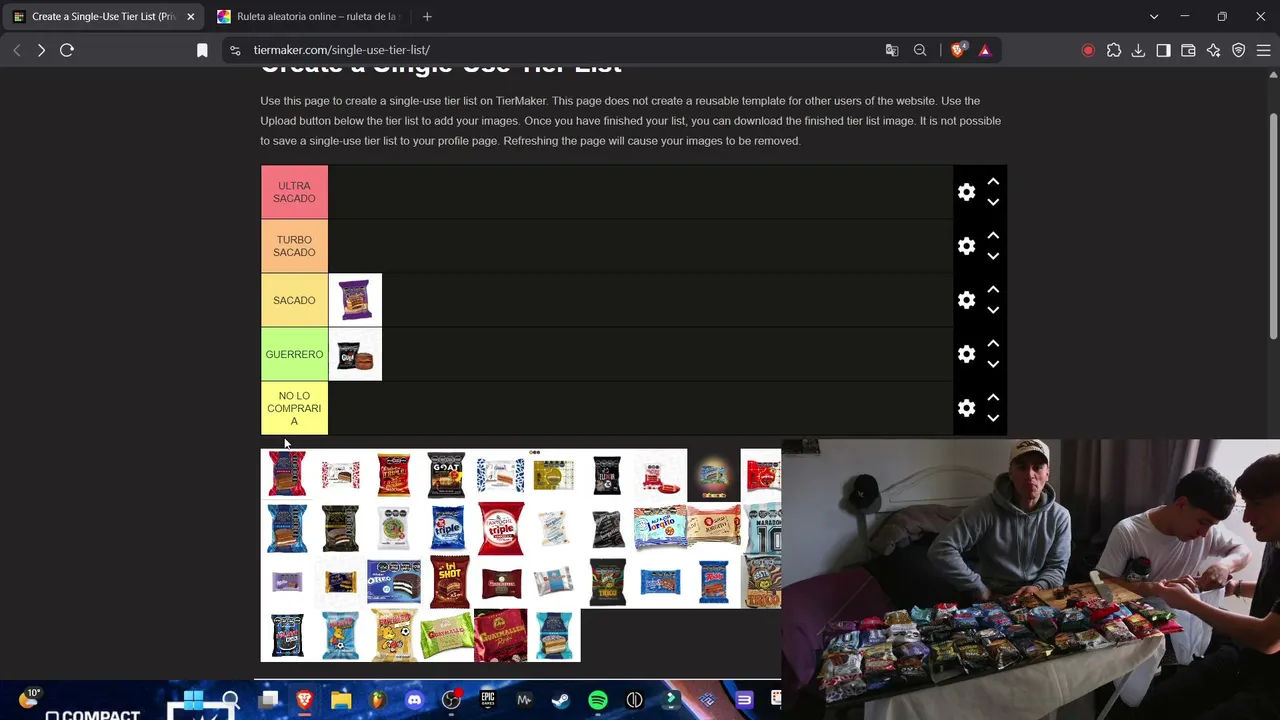
Task: Move SACADO row up
Action: click(x=993, y=290)
